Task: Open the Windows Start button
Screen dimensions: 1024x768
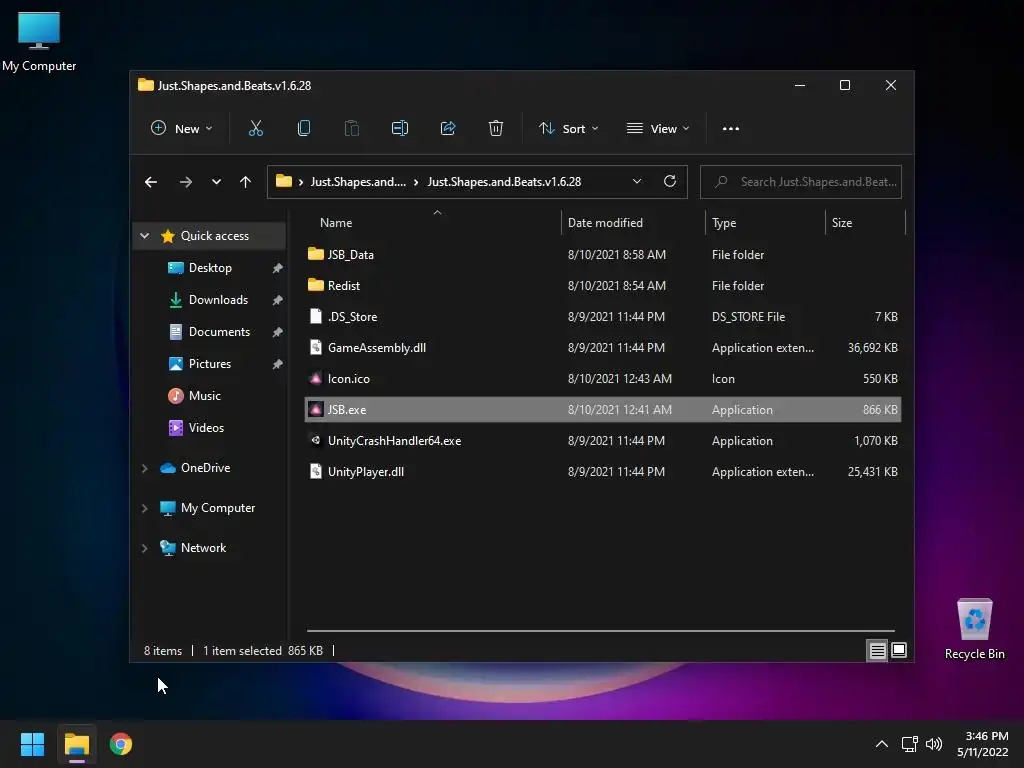Action: pos(32,744)
